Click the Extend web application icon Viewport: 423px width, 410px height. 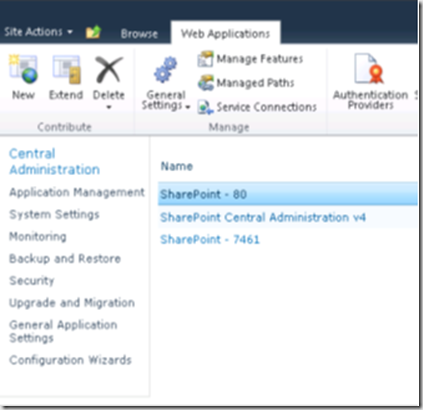click(66, 69)
